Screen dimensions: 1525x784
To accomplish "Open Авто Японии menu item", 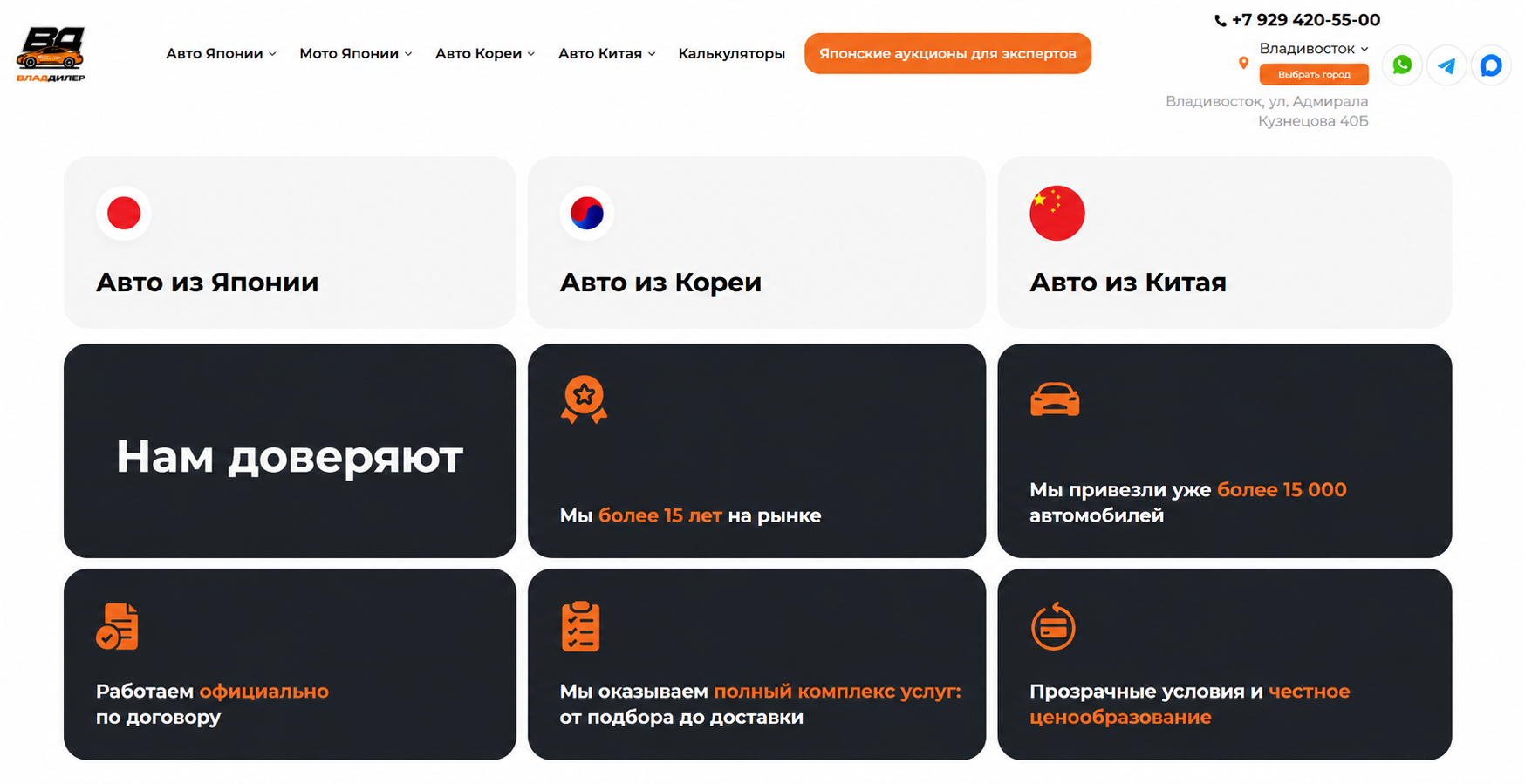I will coord(215,54).
